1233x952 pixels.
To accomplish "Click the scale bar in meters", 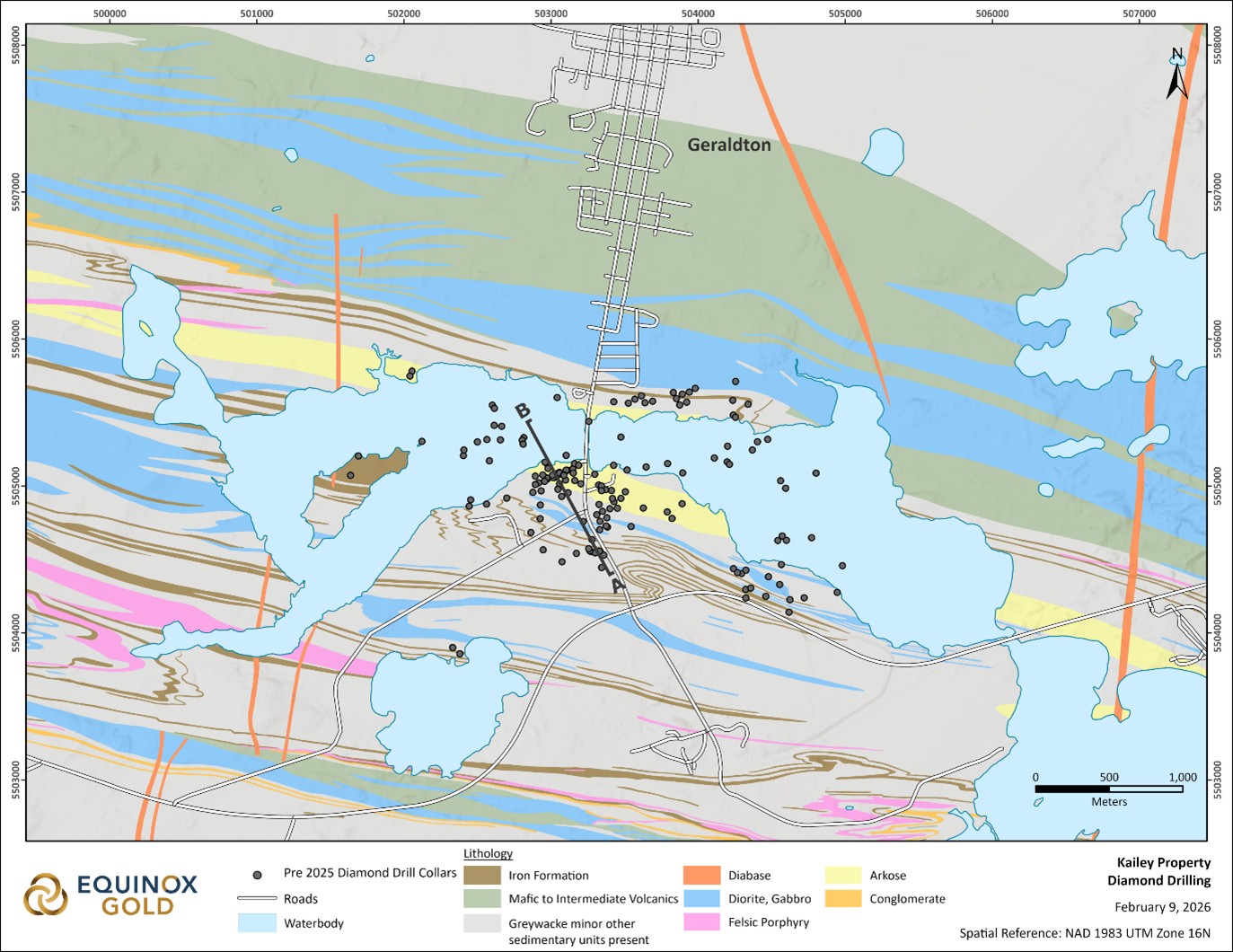I will tap(1108, 789).
